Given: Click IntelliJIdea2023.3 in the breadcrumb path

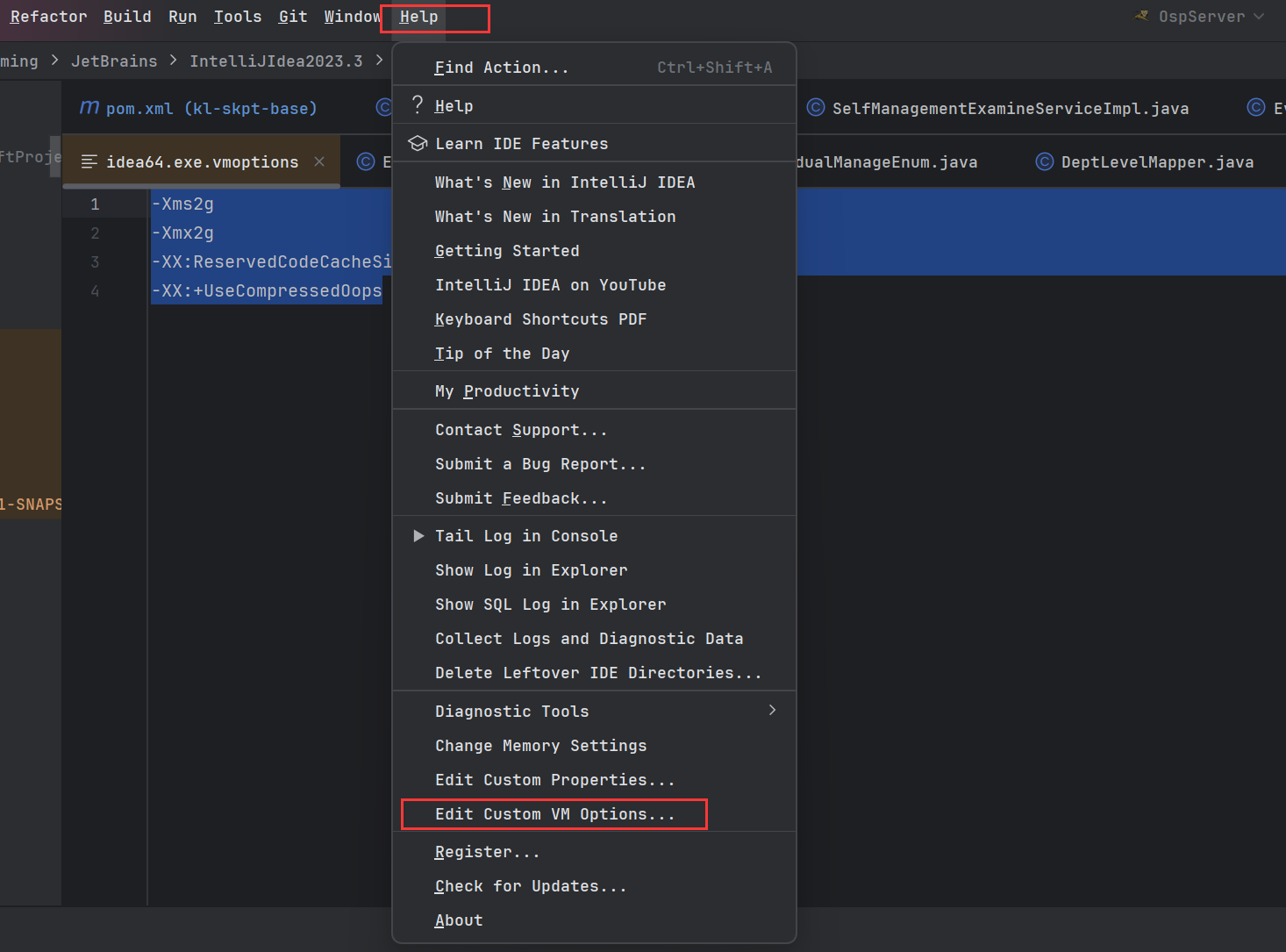Looking at the screenshot, I should point(276,61).
